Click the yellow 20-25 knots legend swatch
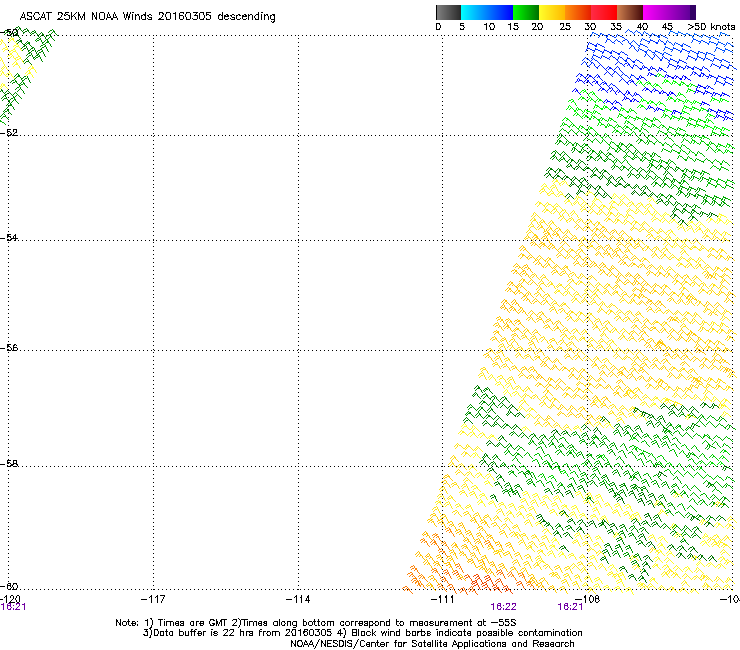 [x=552, y=12]
